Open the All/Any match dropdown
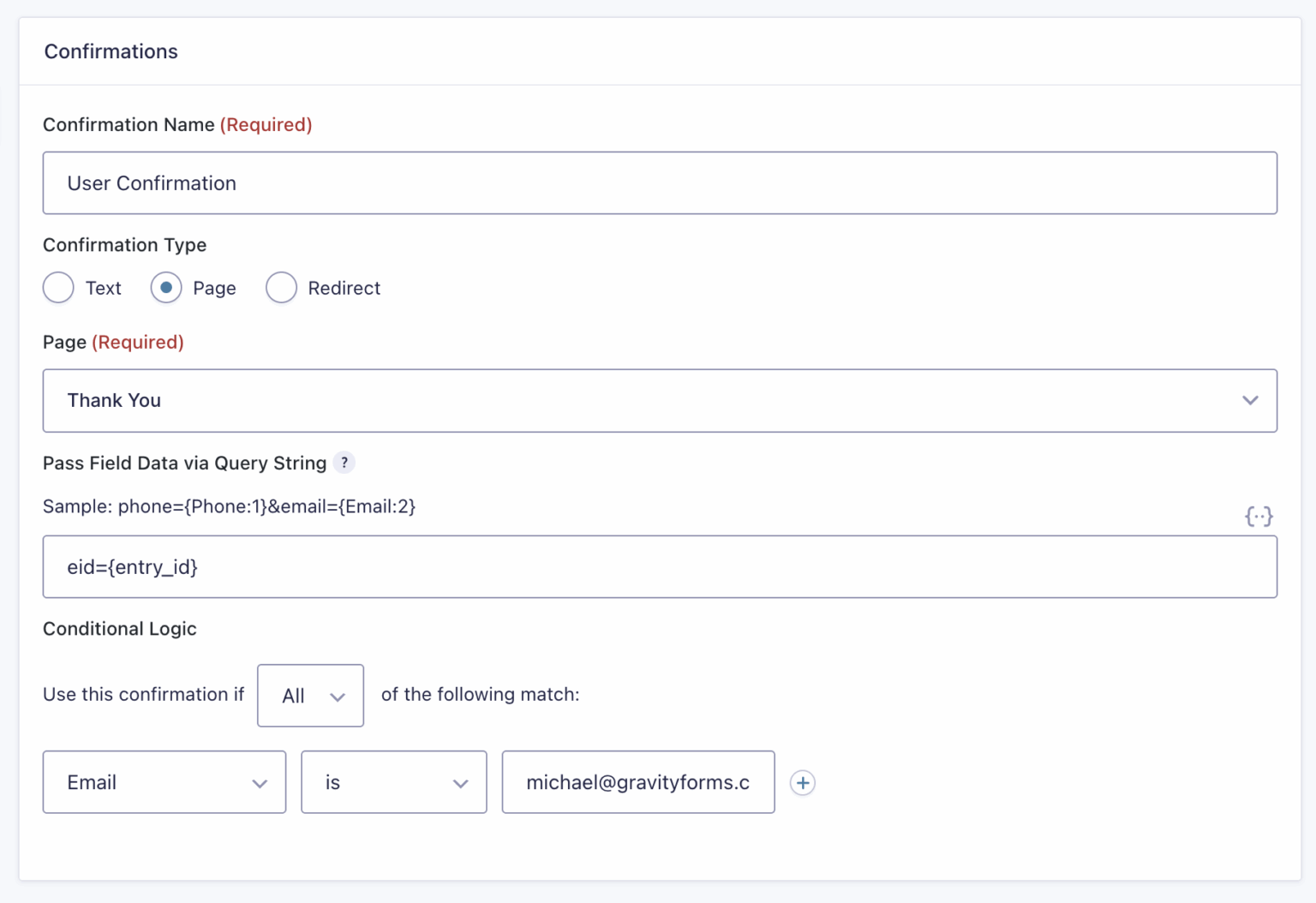 (x=310, y=695)
